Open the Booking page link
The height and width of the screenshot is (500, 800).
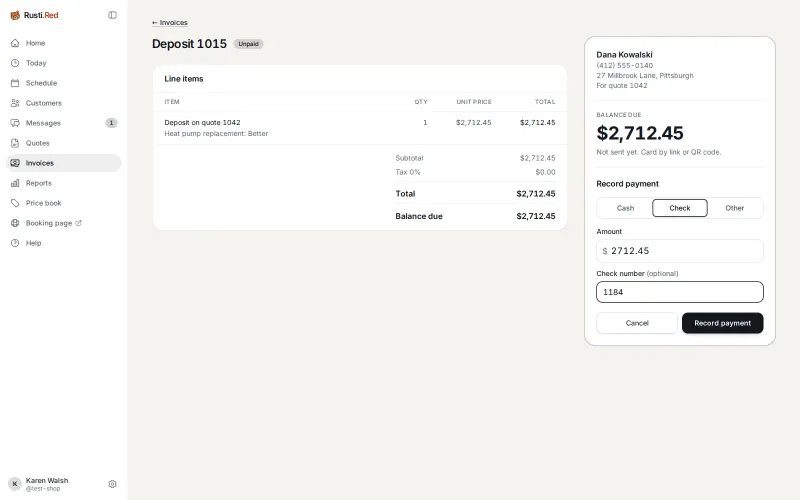64,223
